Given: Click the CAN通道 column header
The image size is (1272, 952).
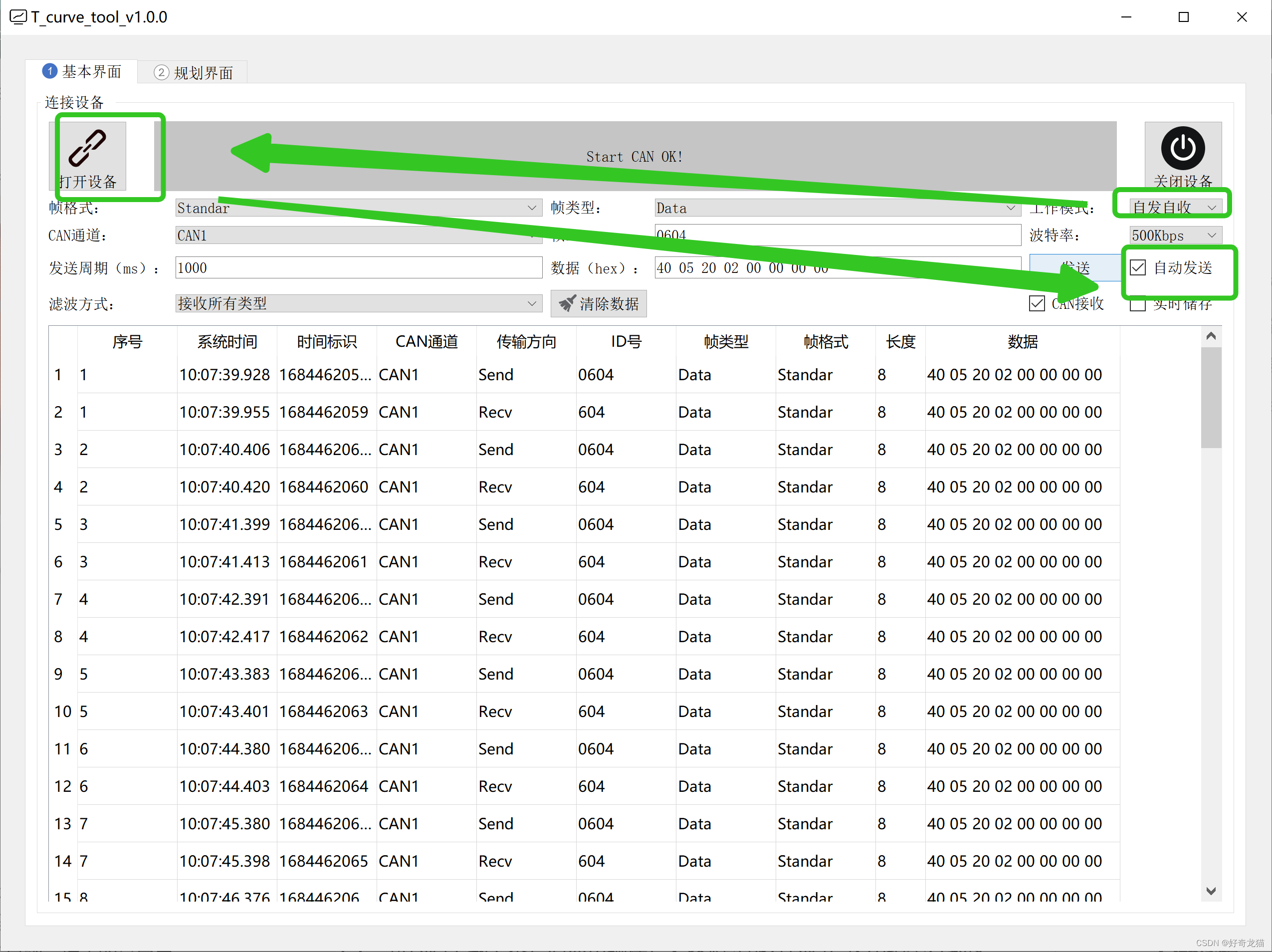Looking at the screenshot, I should click(426, 342).
